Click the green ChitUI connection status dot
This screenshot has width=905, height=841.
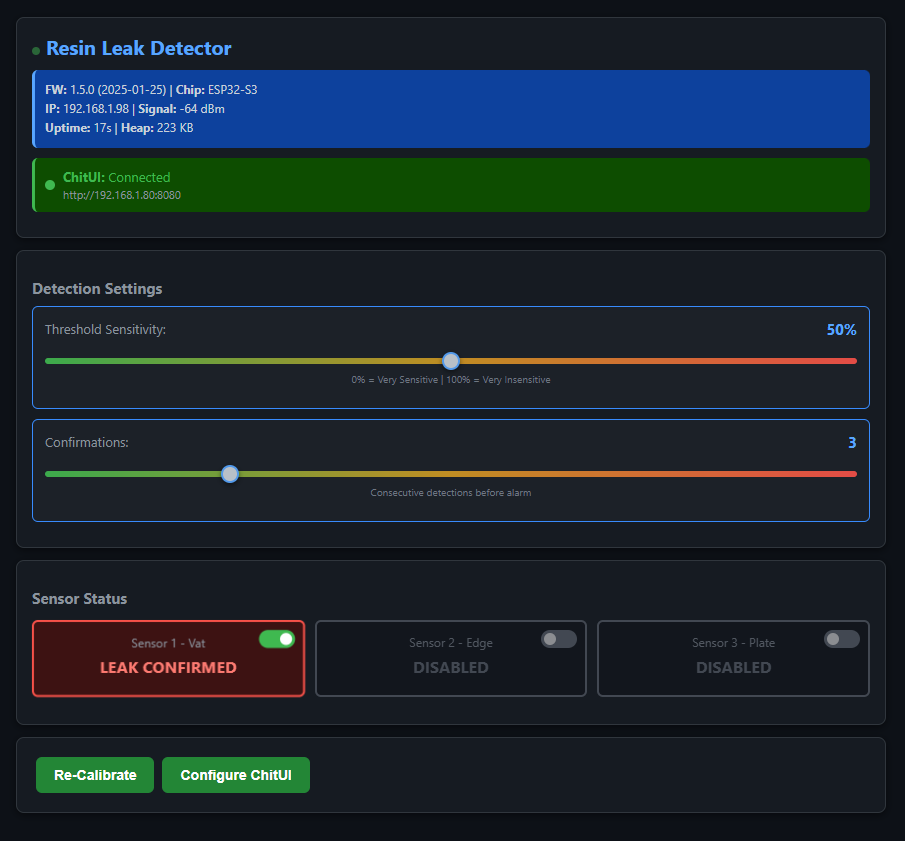(50, 185)
